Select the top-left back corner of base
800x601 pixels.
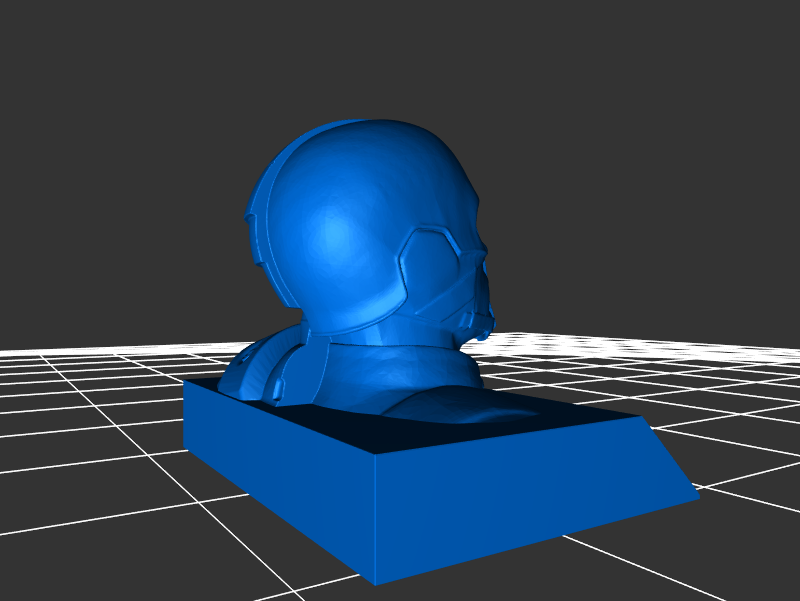click(x=186, y=382)
